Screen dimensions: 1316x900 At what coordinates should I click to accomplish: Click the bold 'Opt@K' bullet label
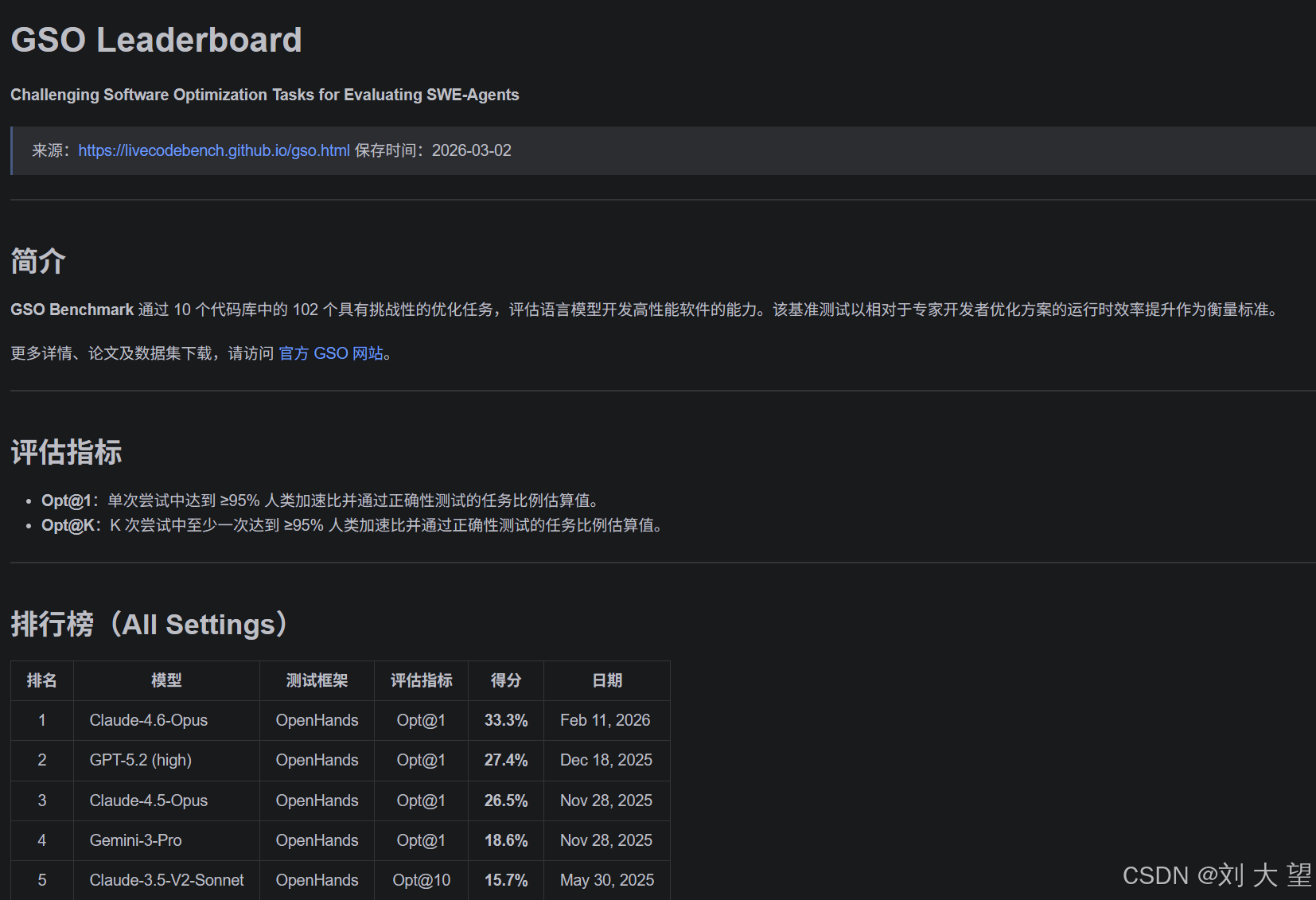pyautogui.click(x=68, y=525)
